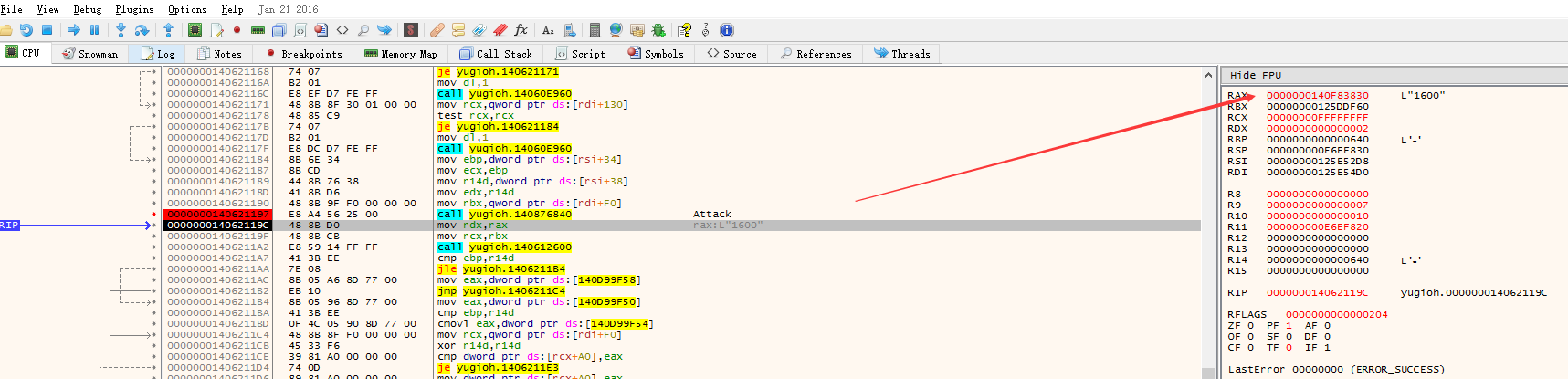Open the bookmarks red icon
Image resolution: width=1568 pixels, height=379 pixels.
click(x=500, y=30)
